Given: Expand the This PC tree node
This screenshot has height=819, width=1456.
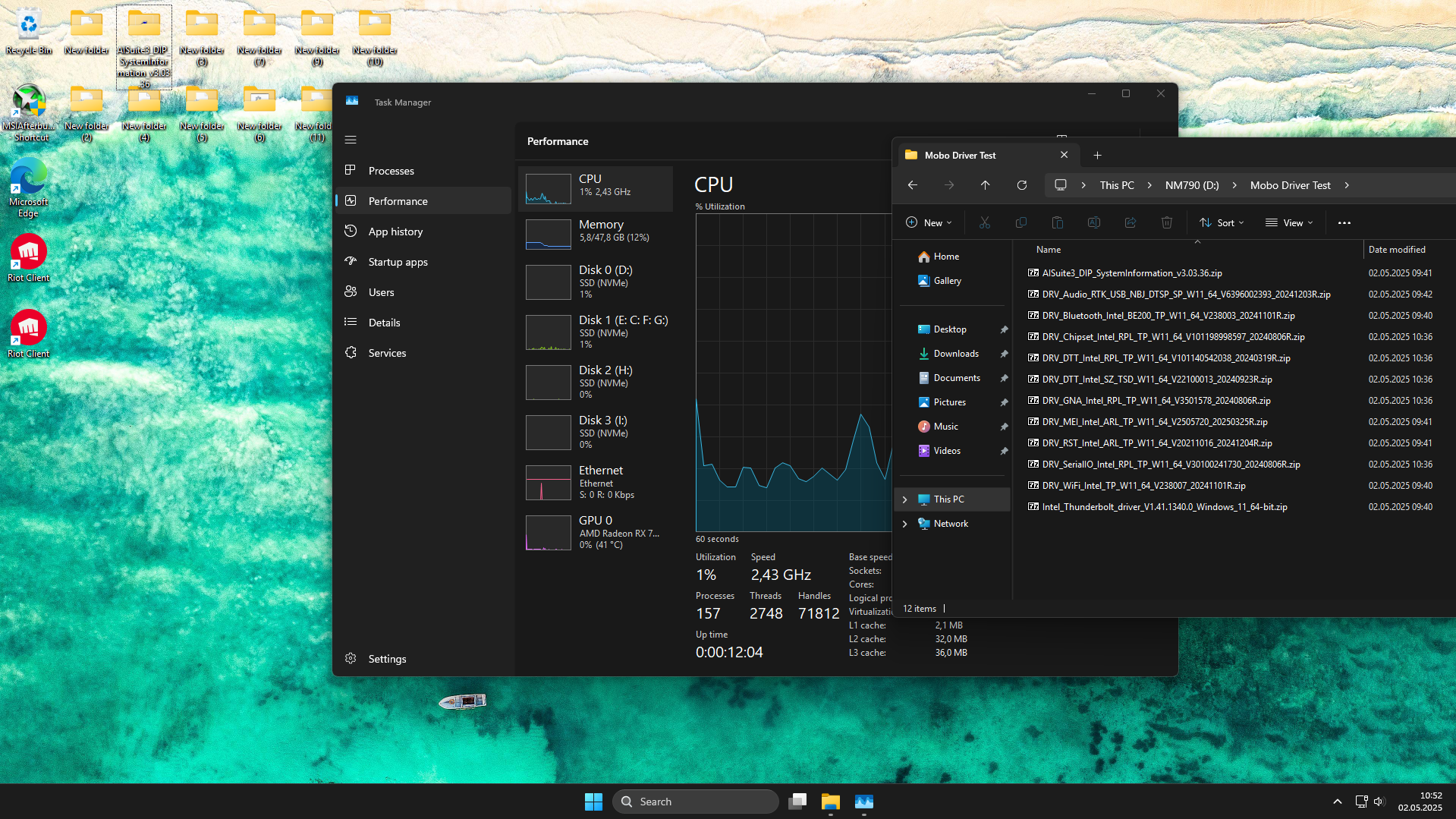Looking at the screenshot, I should point(904,499).
